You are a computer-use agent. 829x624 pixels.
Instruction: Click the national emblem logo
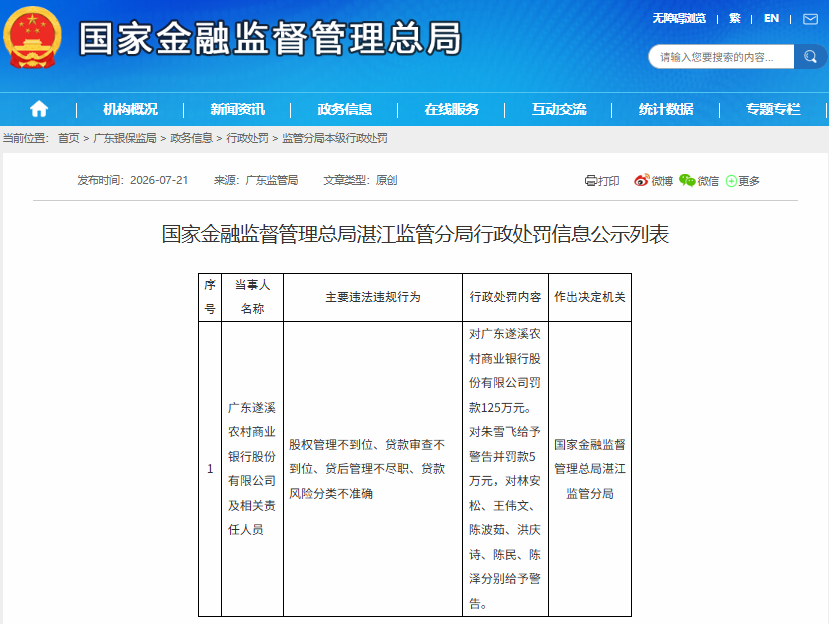tap(32, 37)
